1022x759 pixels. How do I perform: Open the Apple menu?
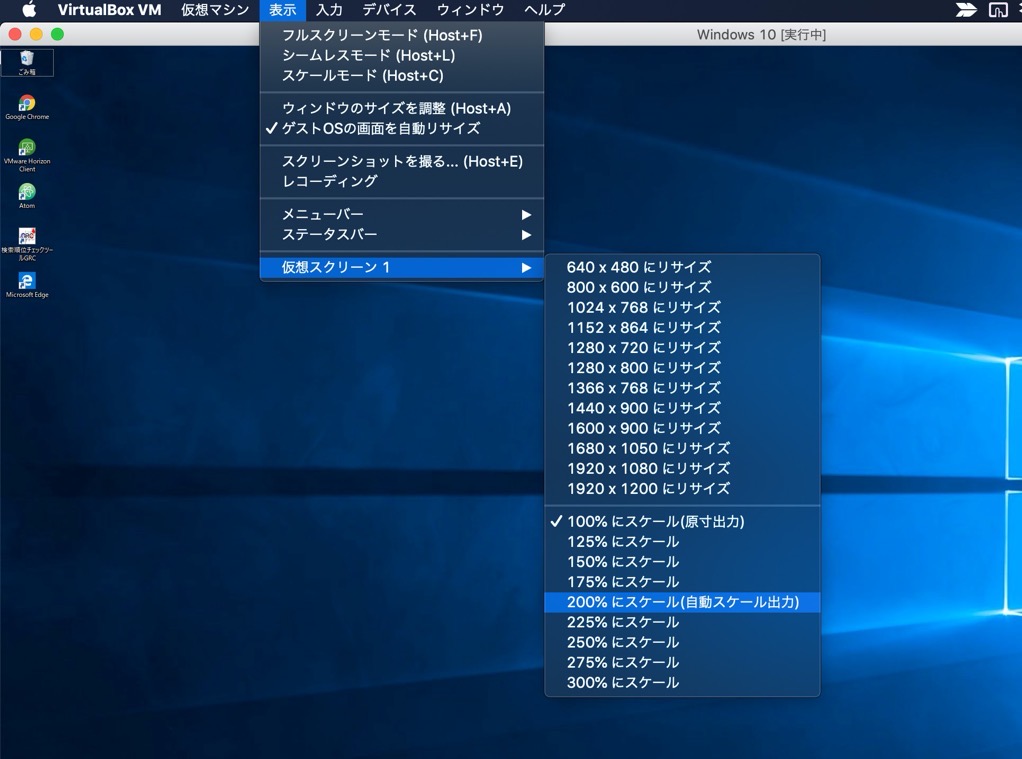pos(29,9)
